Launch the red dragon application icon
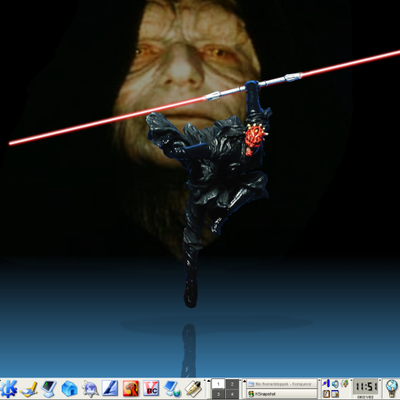Viewport: 400px width, 400px height. tap(131, 389)
